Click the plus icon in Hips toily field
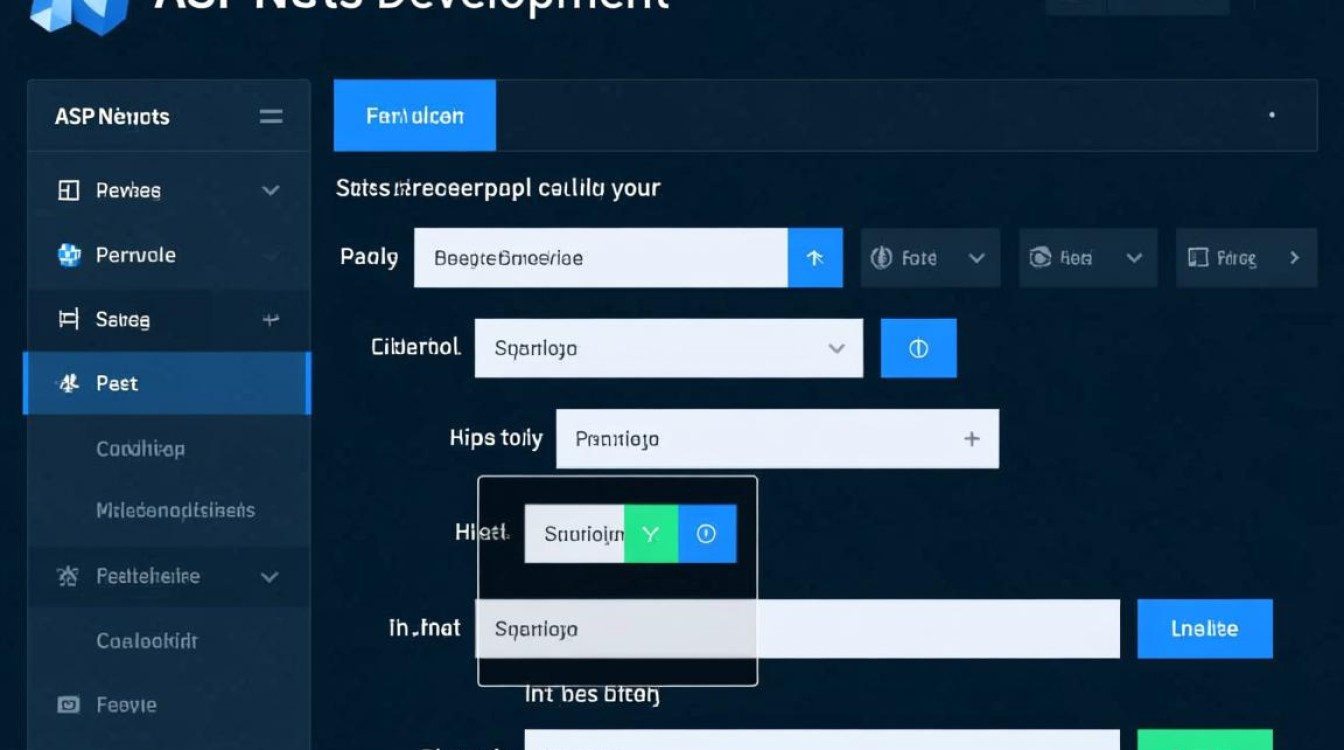 (971, 439)
